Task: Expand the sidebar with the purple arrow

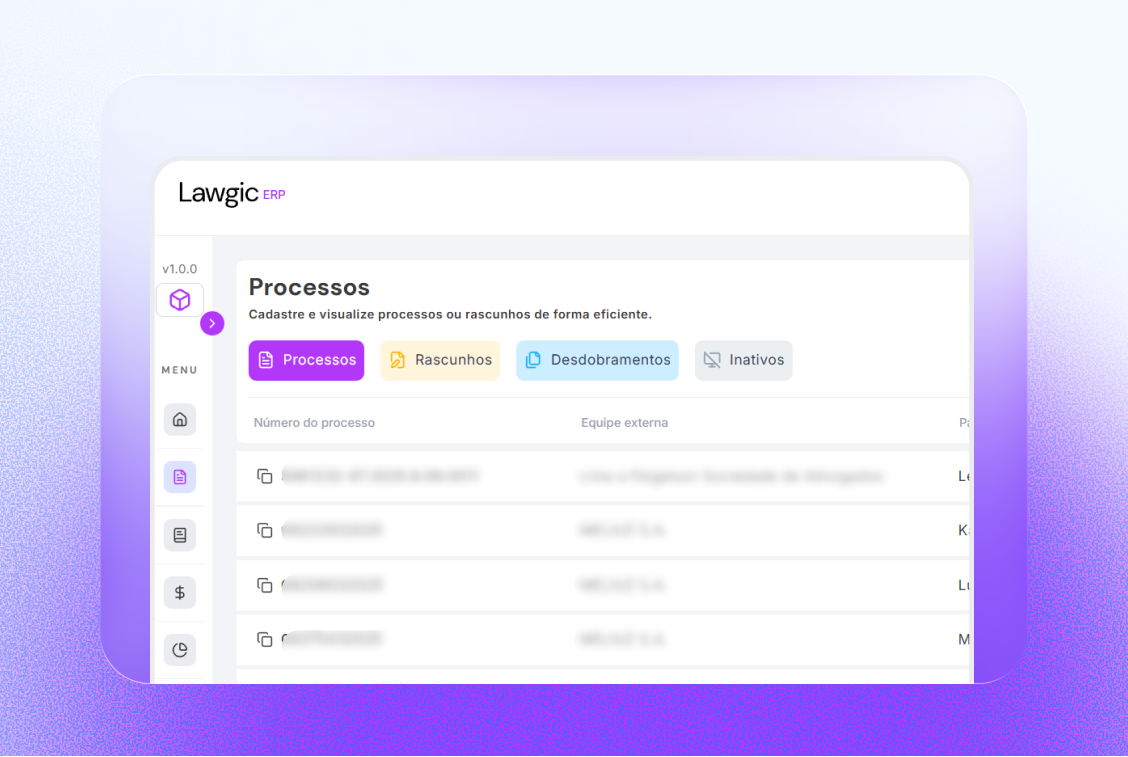Action: pyautogui.click(x=212, y=324)
